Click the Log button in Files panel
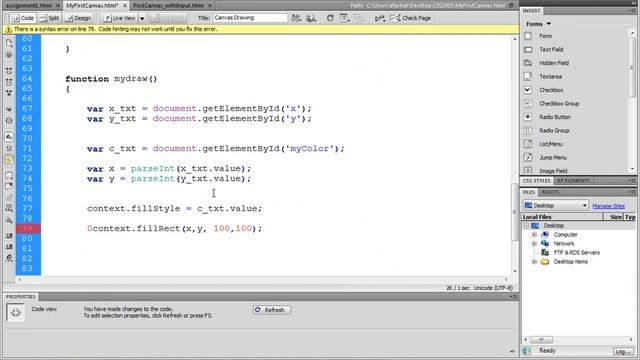Screen dimensions: 640x360 click(x=622, y=351)
